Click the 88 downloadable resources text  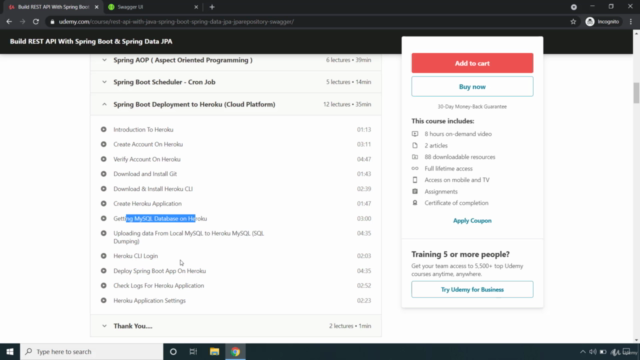460,157
